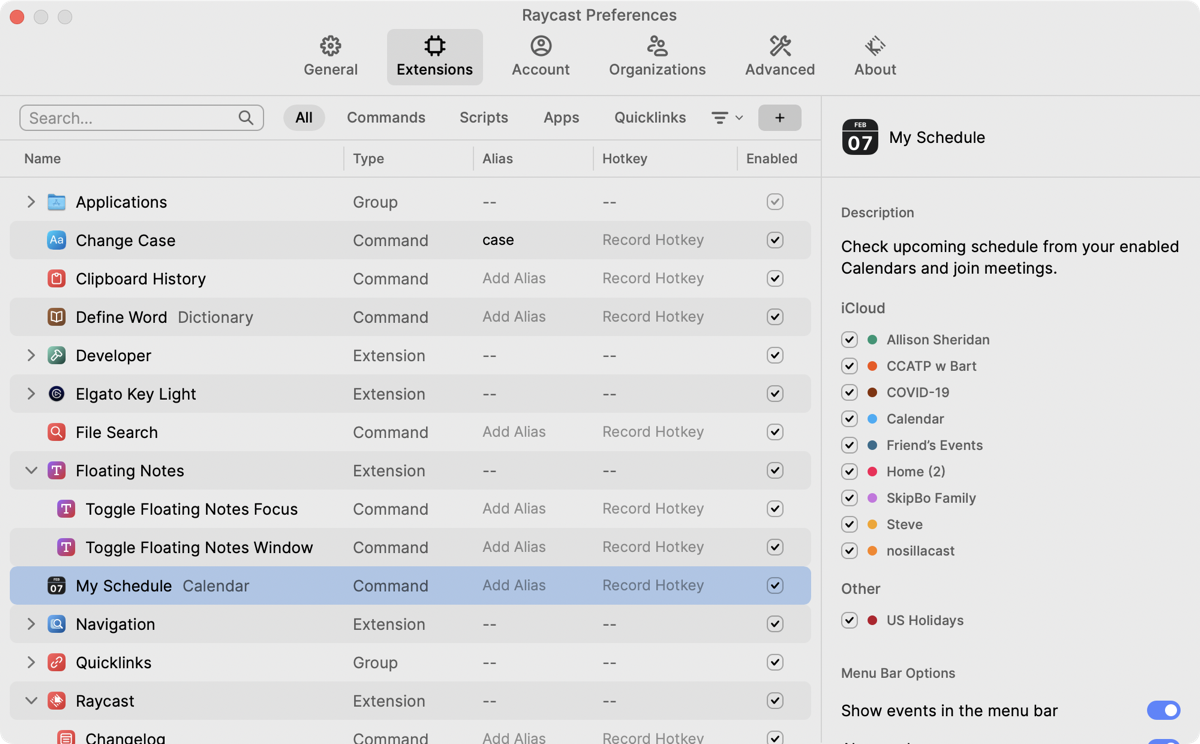Expand the Applications group
The image size is (1200, 744).
pyautogui.click(x=31, y=202)
